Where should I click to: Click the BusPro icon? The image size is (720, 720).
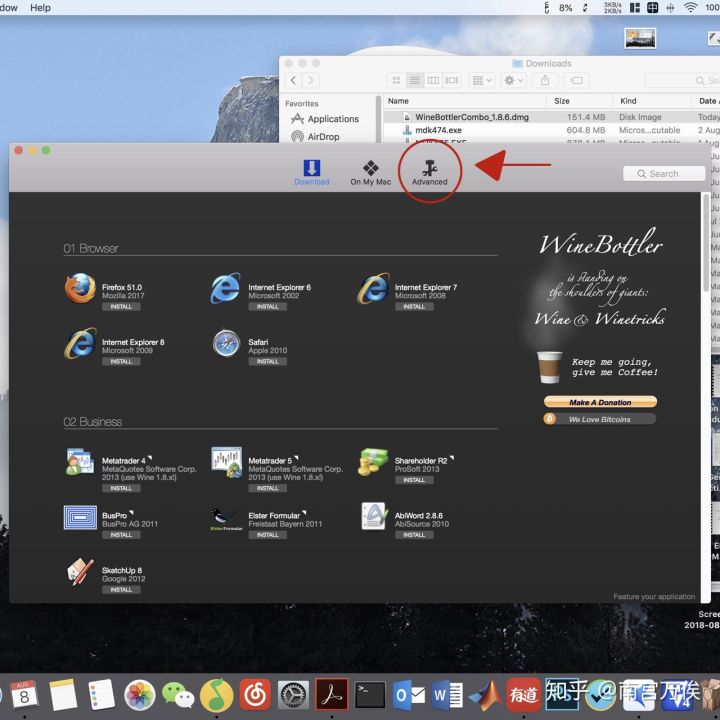point(80,518)
